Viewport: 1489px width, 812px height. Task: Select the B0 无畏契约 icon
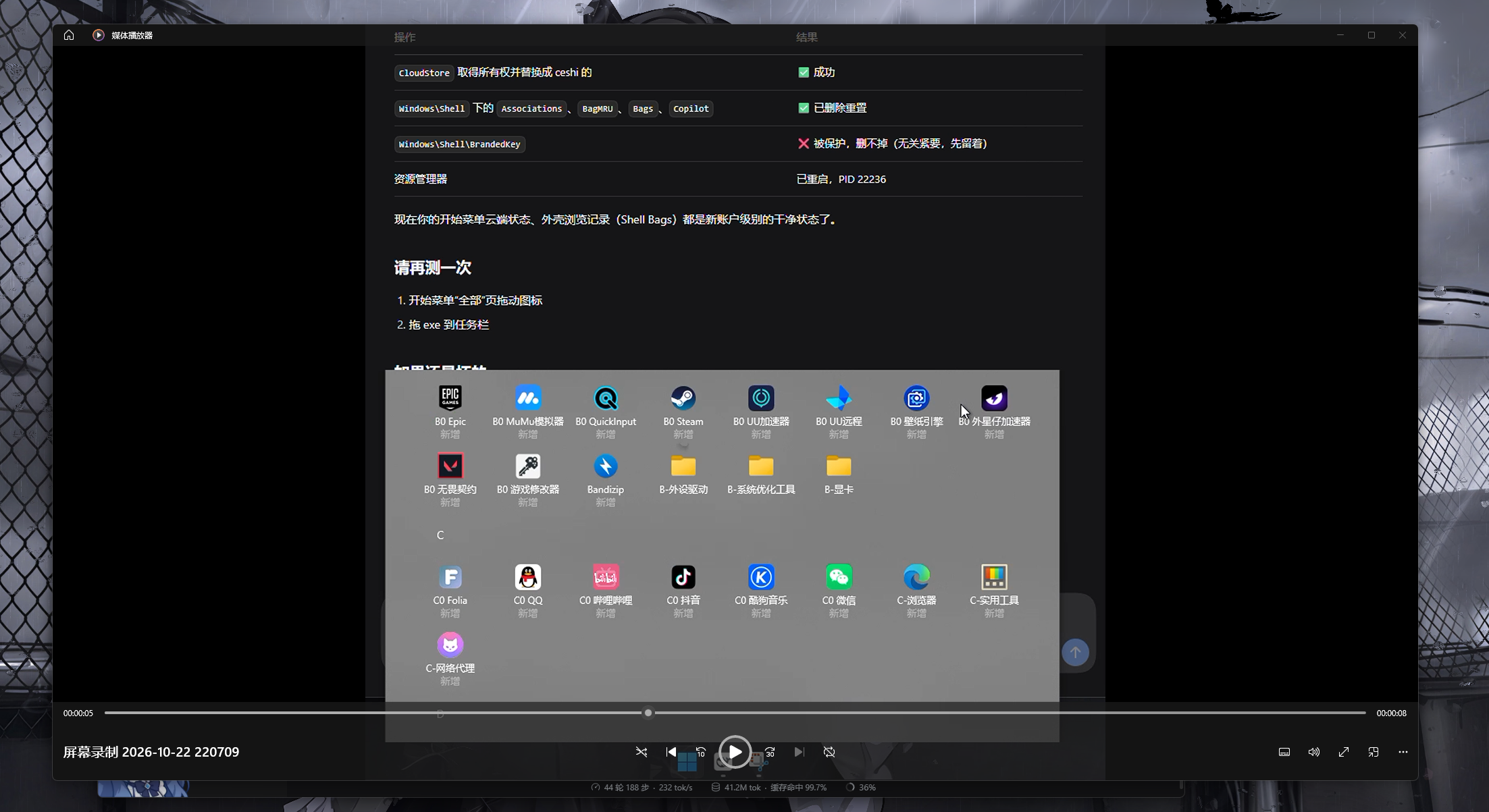[x=450, y=466]
